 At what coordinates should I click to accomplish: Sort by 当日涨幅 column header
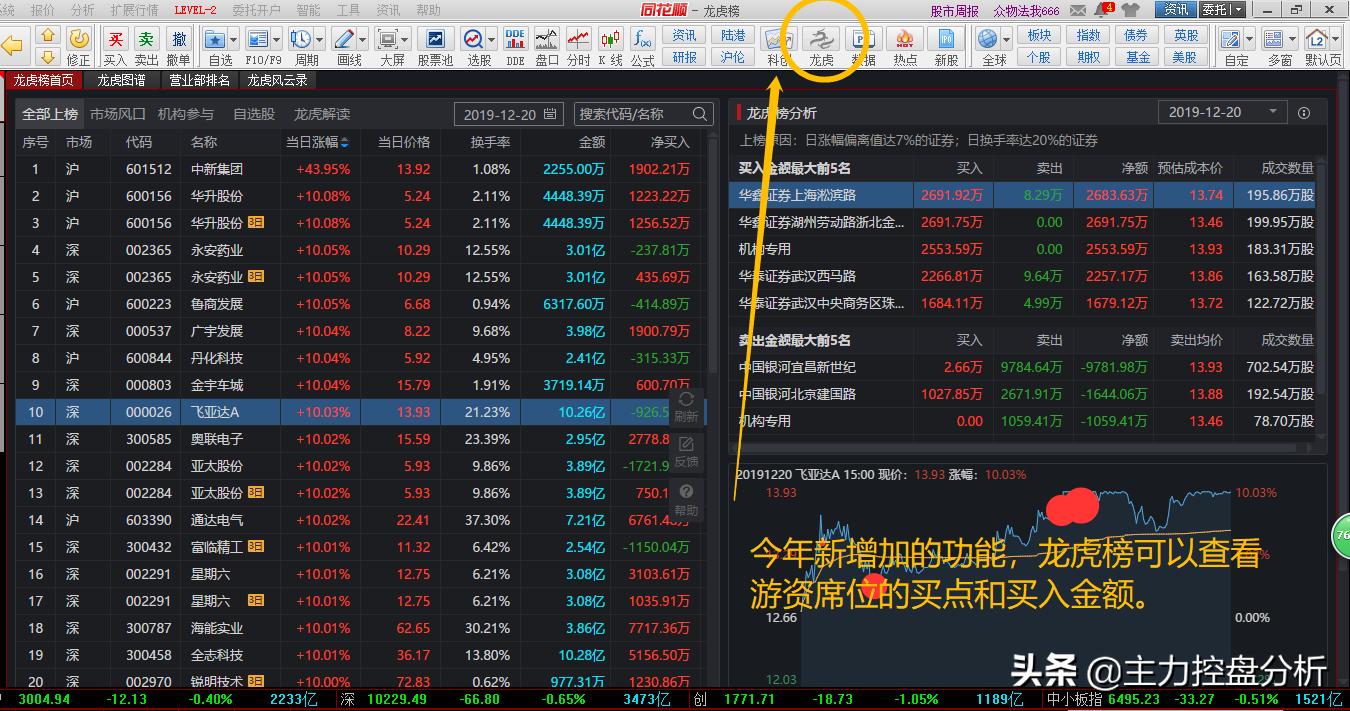(x=317, y=142)
